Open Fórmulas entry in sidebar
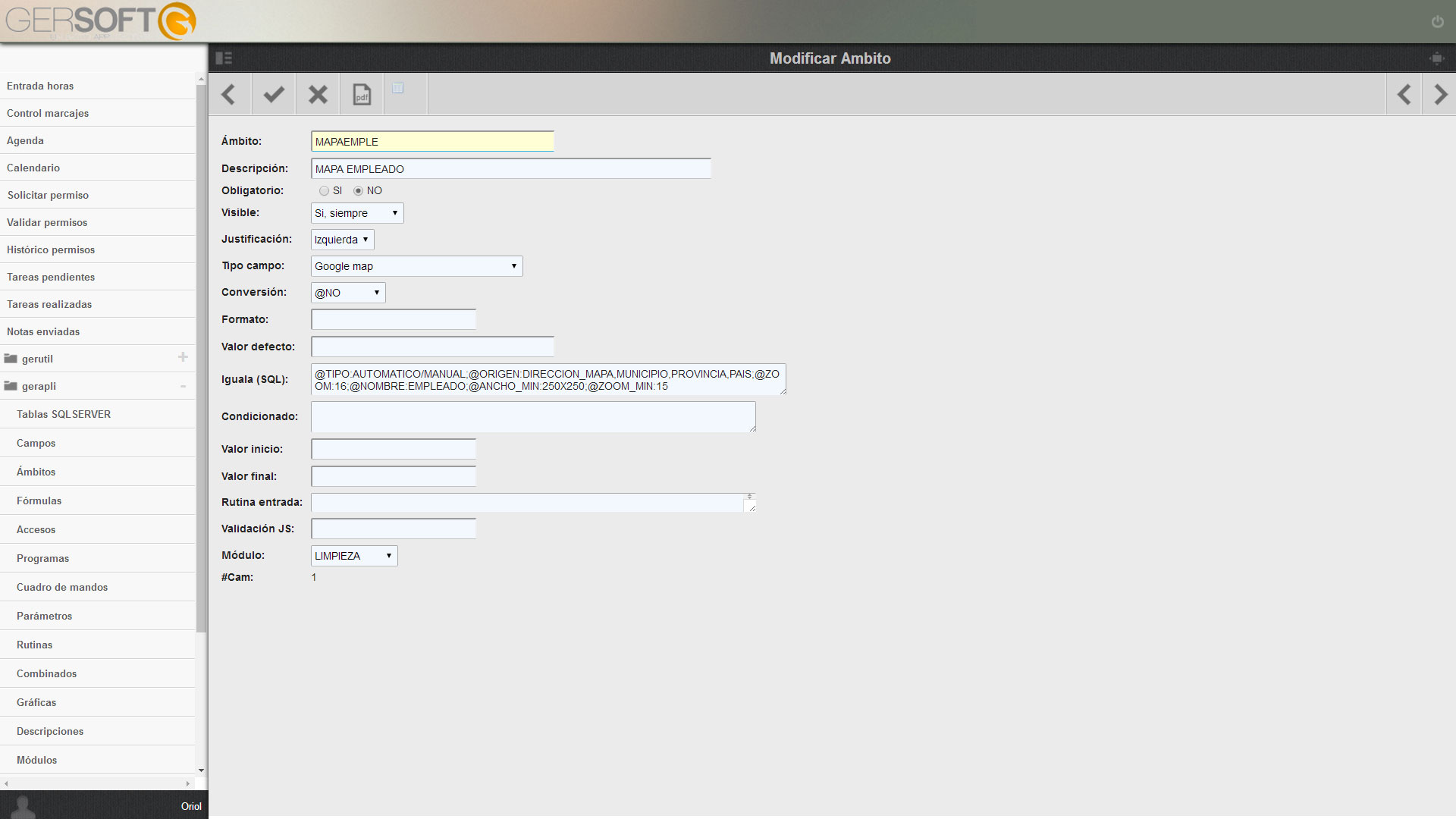 (98, 500)
